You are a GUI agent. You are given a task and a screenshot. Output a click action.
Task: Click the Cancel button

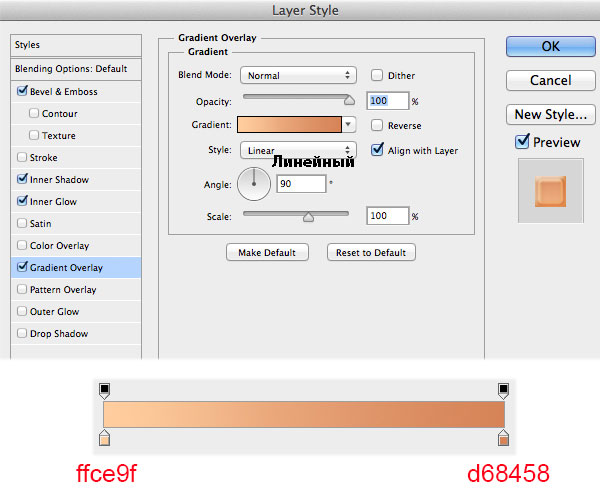click(x=551, y=80)
